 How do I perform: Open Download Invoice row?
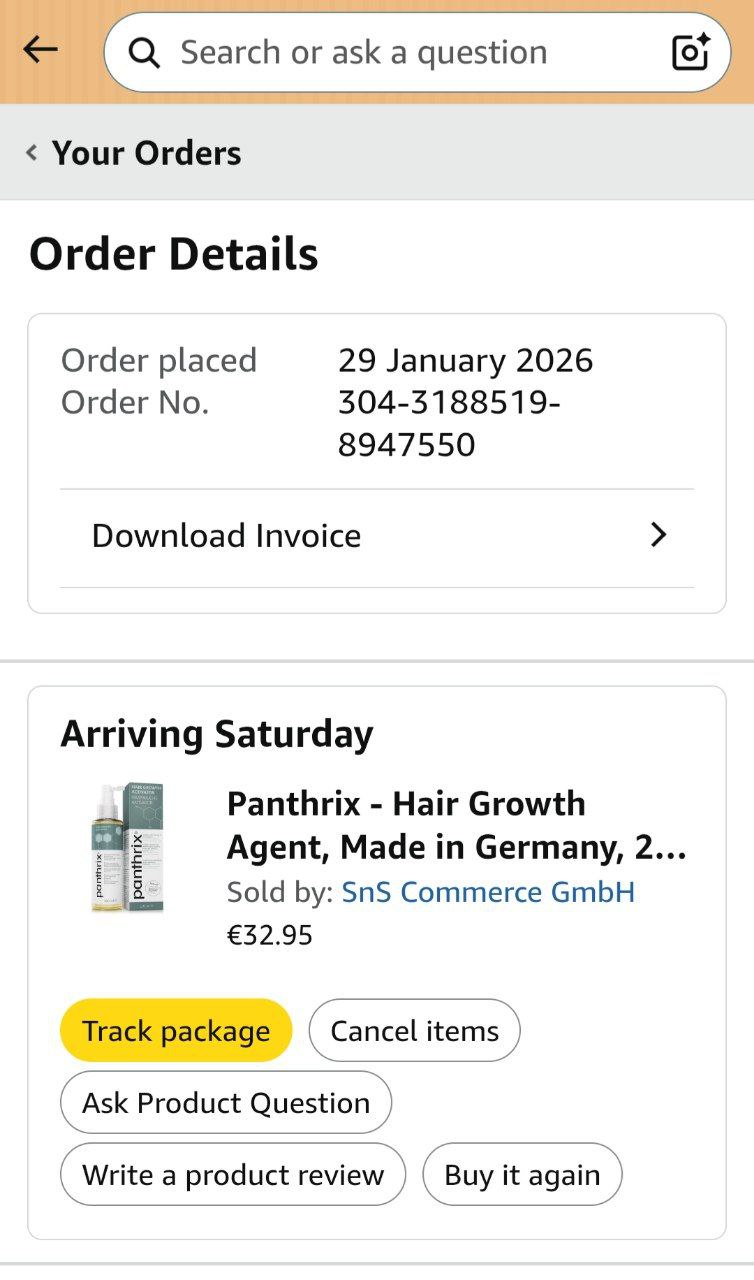click(226, 536)
